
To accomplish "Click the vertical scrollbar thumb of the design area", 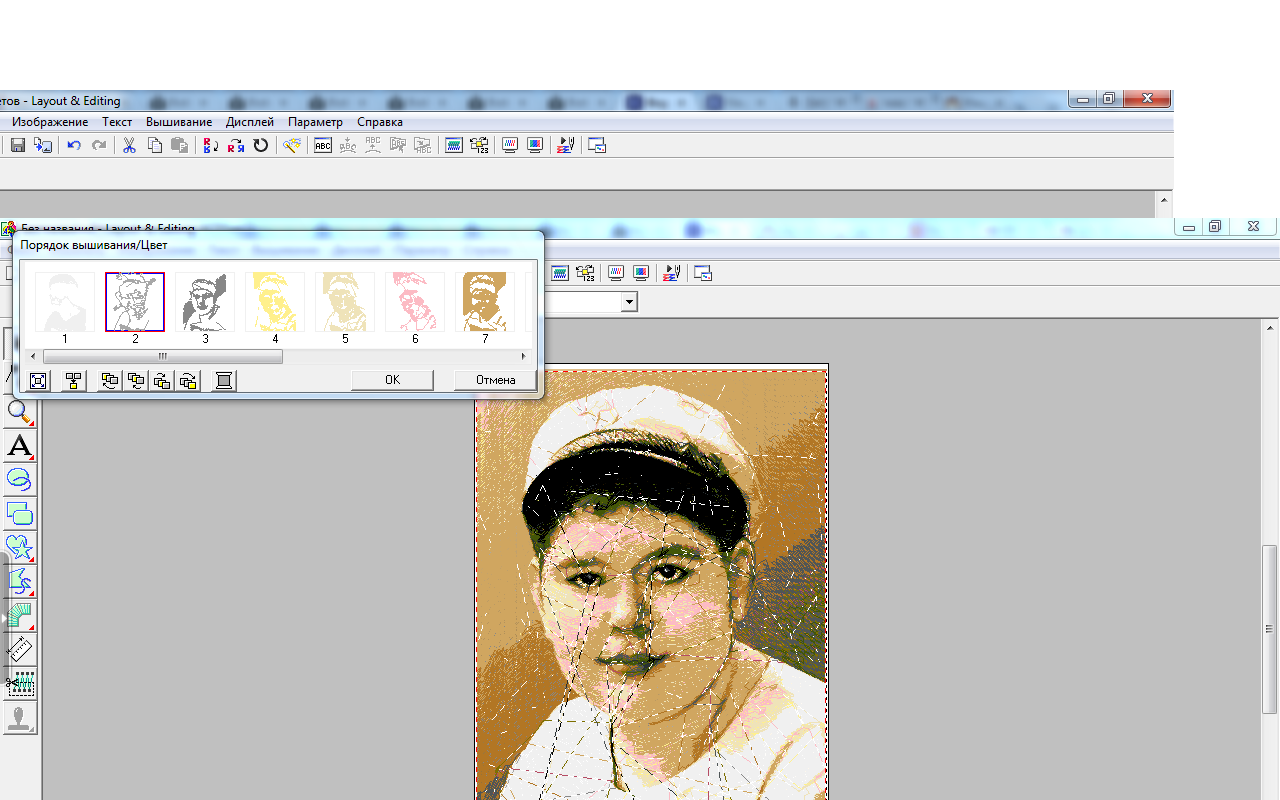I will point(1270,629).
